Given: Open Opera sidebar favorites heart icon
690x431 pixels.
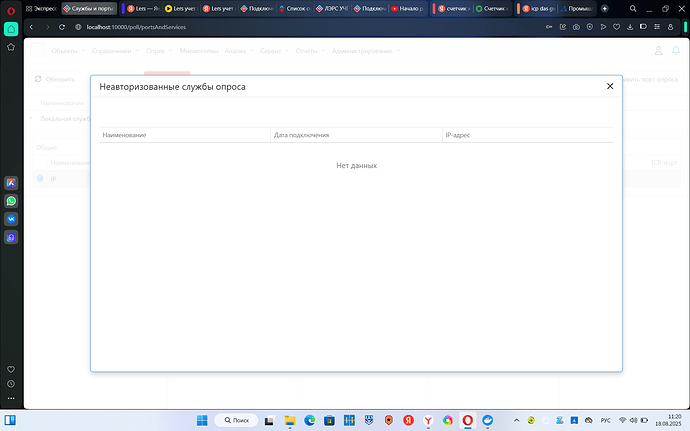Looking at the screenshot, I should (11, 365).
